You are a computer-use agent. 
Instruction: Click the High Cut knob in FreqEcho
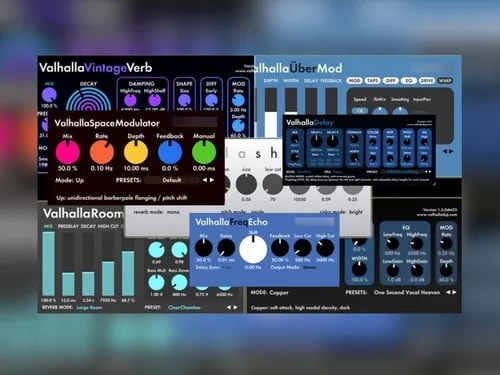pyautogui.click(x=325, y=248)
